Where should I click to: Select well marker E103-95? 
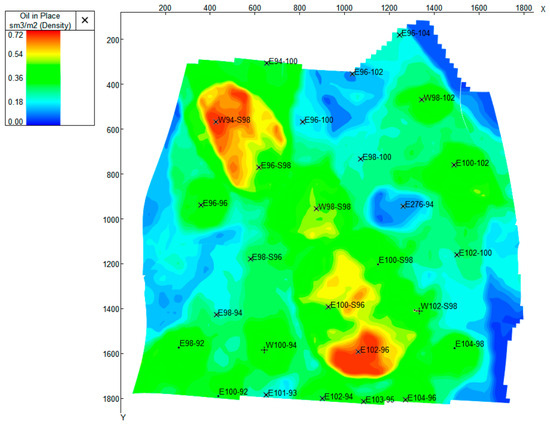tap(363, 401)
